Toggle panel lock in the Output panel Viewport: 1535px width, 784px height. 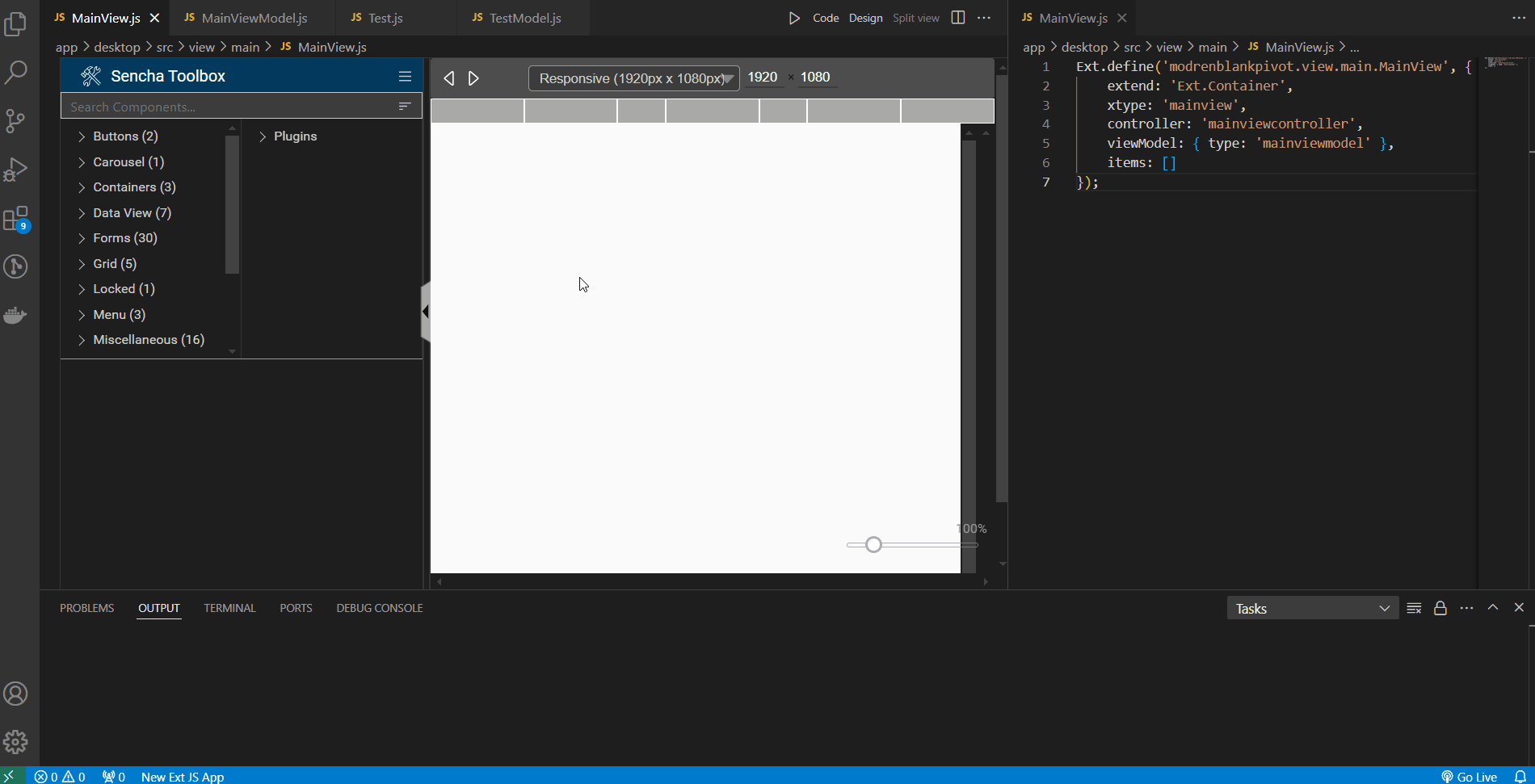[1440, 608]
